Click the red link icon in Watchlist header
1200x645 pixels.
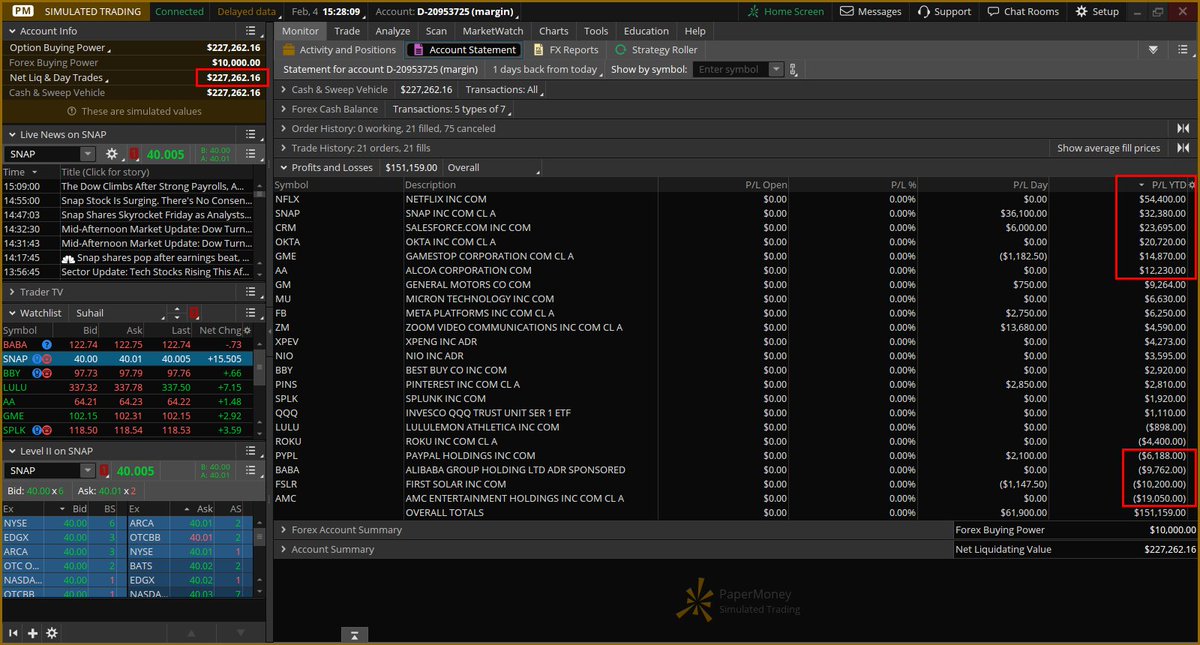pyautogui.click(x=194, y=313)
